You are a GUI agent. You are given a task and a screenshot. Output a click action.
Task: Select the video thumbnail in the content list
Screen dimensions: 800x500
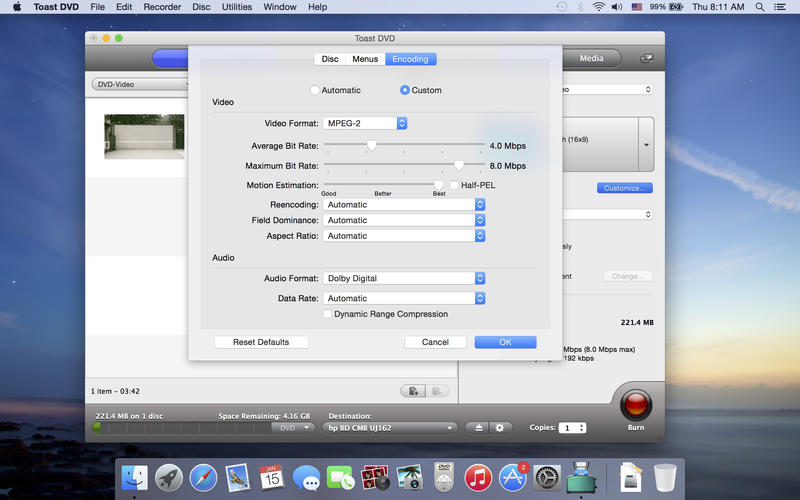144,136
